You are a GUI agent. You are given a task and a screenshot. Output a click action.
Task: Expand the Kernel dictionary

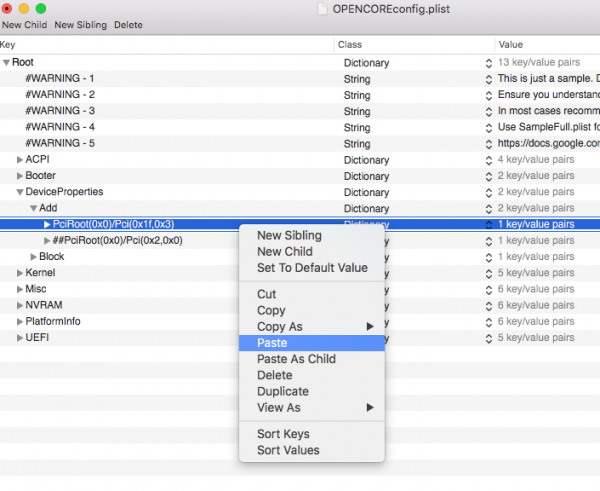click(20, 273)
